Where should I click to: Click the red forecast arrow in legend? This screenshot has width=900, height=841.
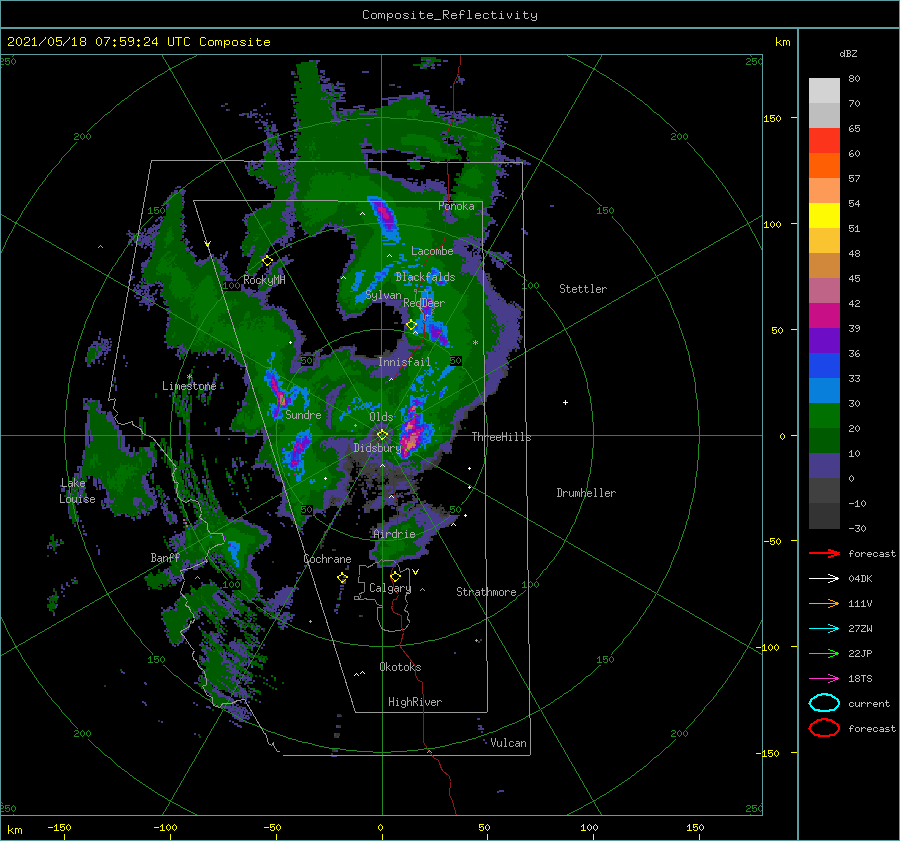(824, 553)
